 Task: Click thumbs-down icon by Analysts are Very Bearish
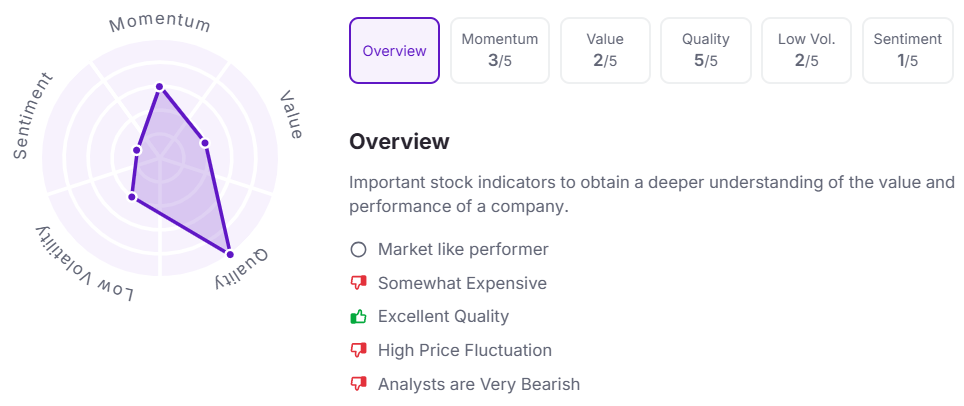tap(358, 384)
